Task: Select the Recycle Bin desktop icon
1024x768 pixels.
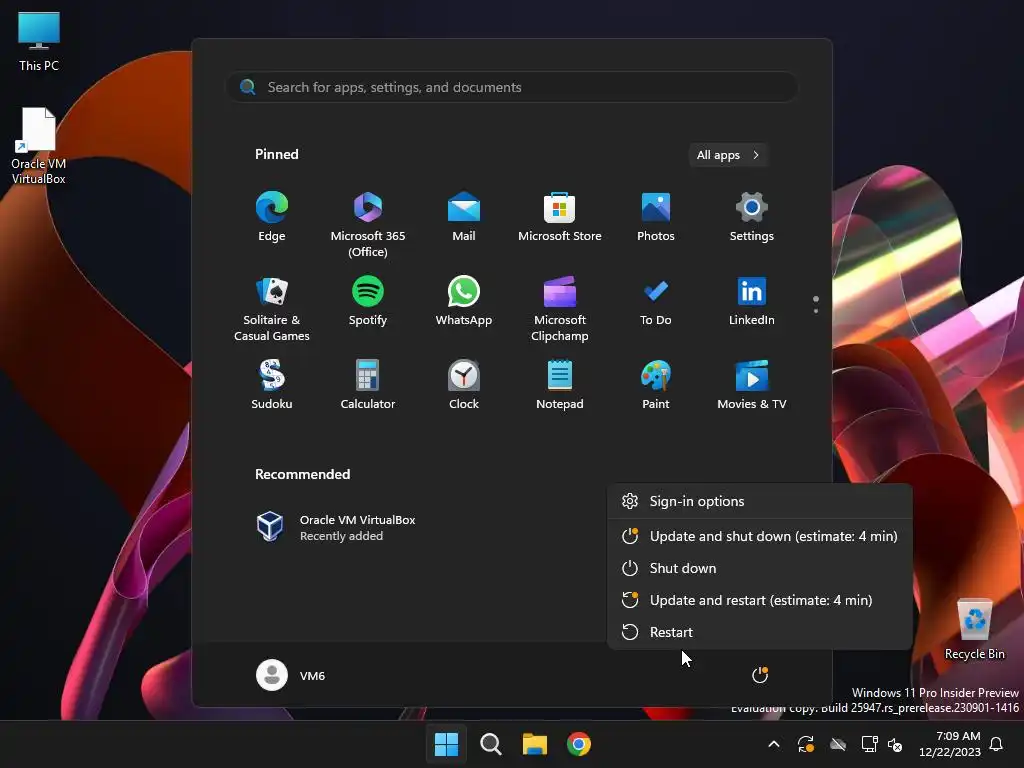Action: click(x=974, y=629)
